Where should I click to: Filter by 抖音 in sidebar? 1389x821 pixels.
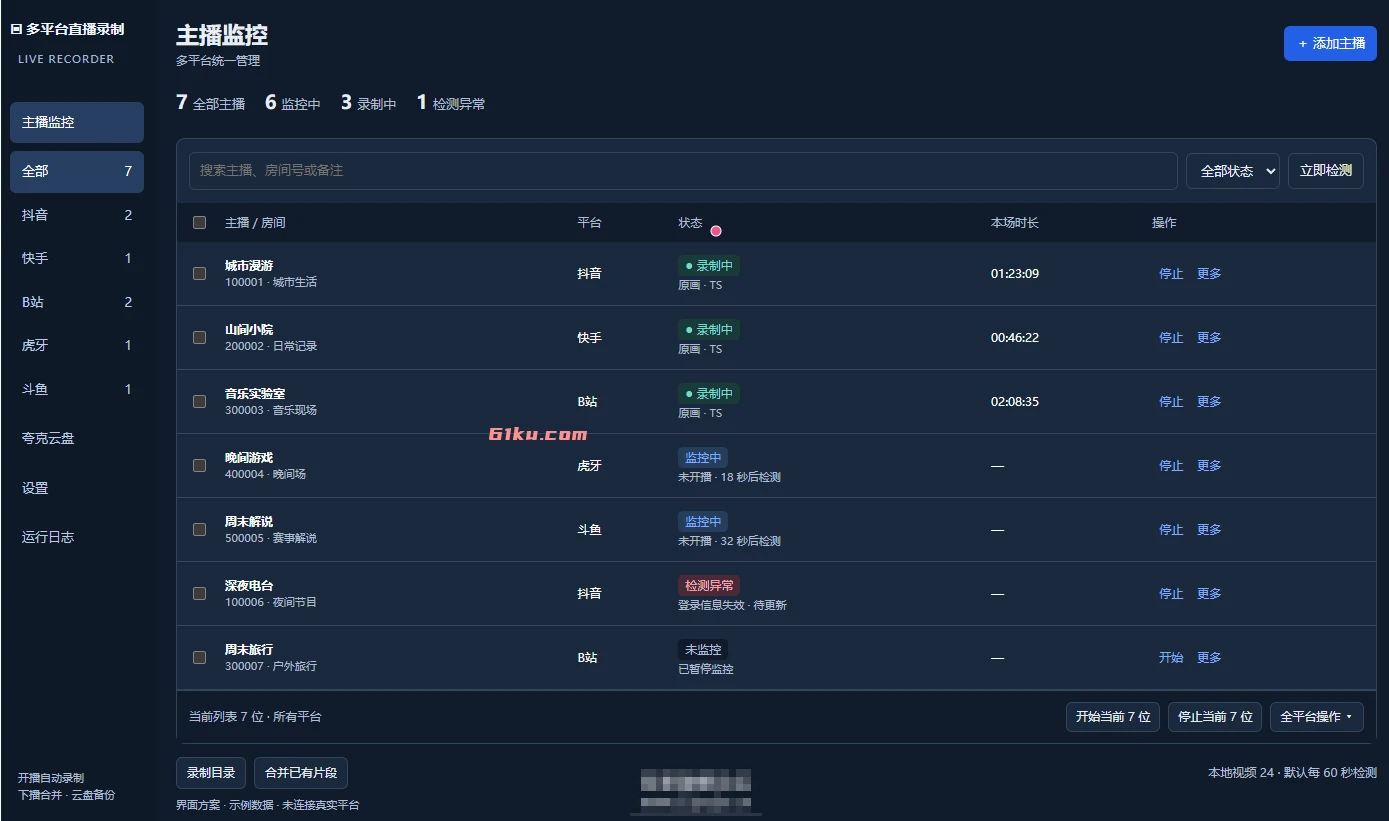(x=77, y=215)
